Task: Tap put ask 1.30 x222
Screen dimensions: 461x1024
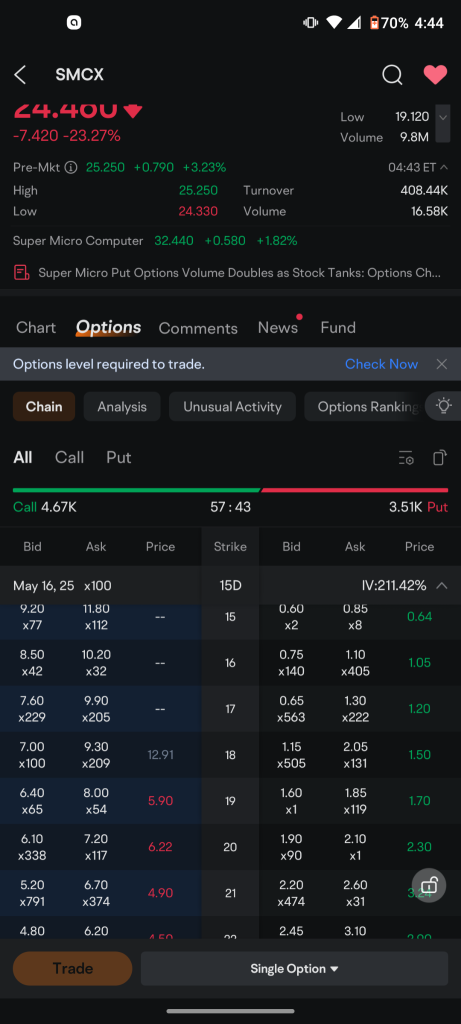Action: tap(355, 709)
